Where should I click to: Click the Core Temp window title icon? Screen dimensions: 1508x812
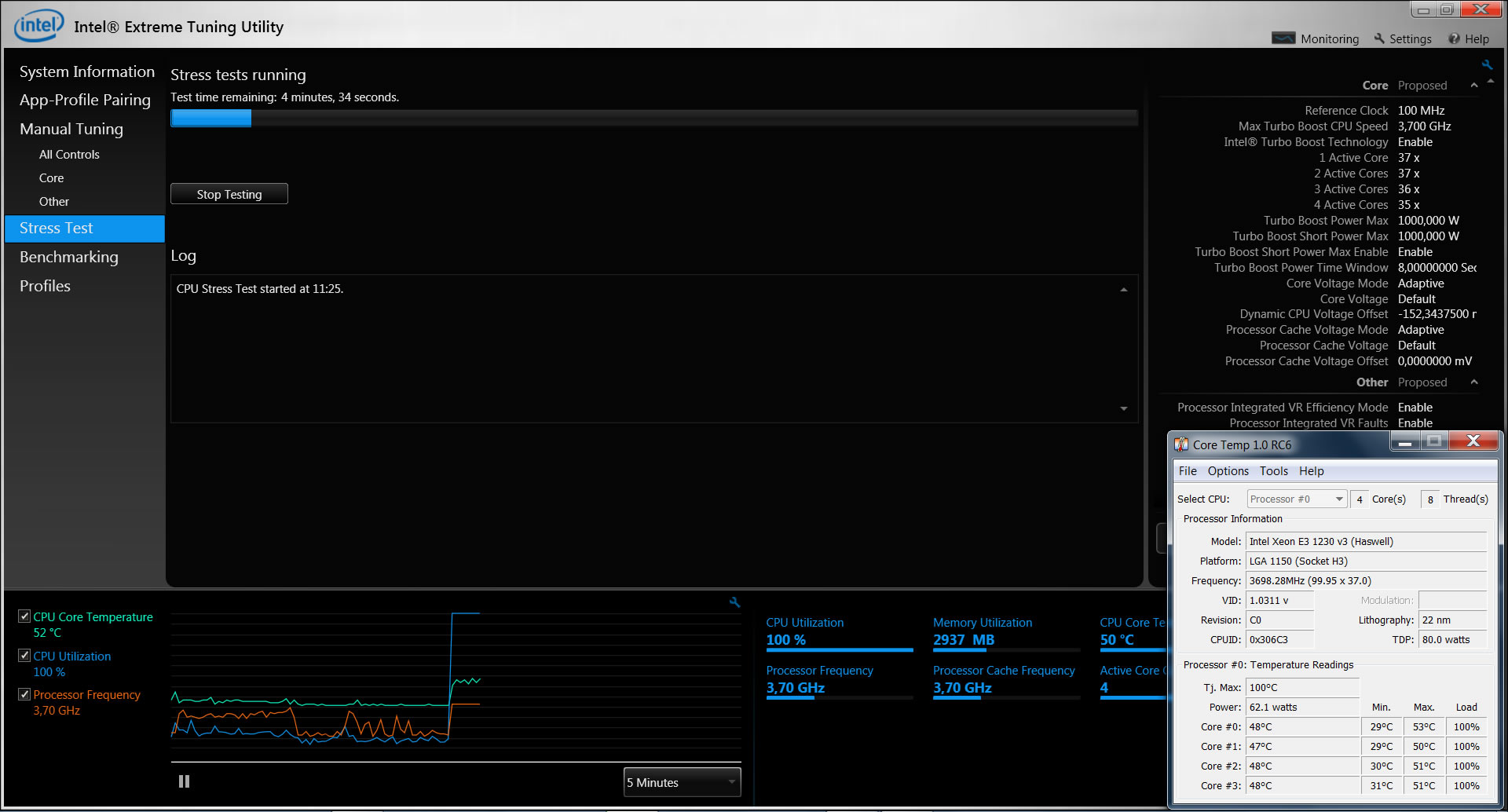1181,444
